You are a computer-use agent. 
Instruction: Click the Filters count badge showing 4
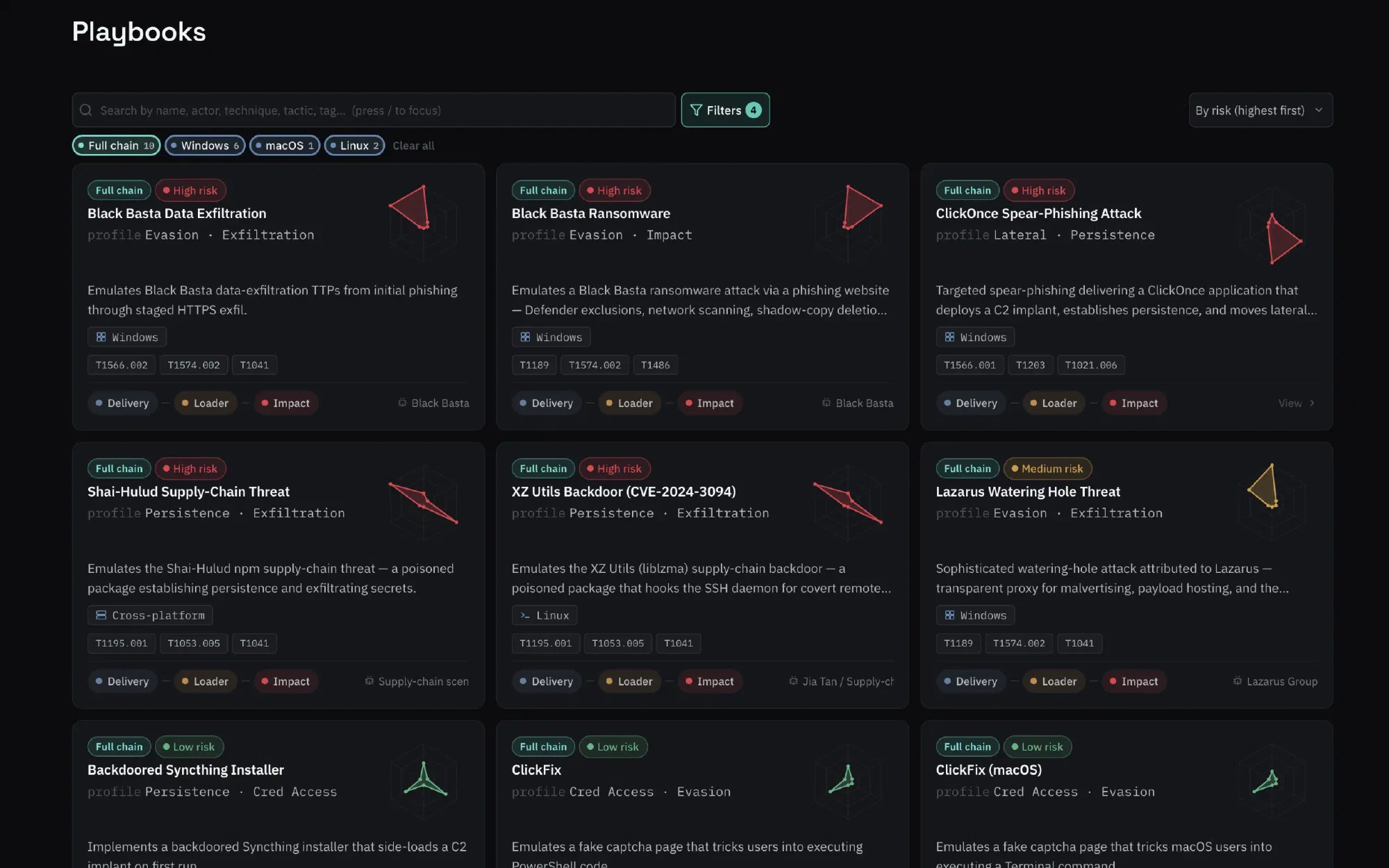[754, 110]
